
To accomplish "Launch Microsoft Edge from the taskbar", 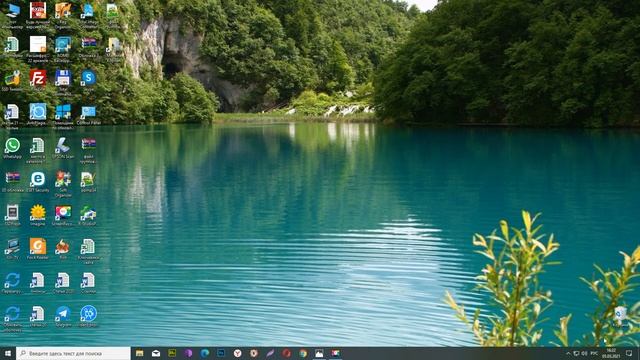I will (x=205, y=353).
